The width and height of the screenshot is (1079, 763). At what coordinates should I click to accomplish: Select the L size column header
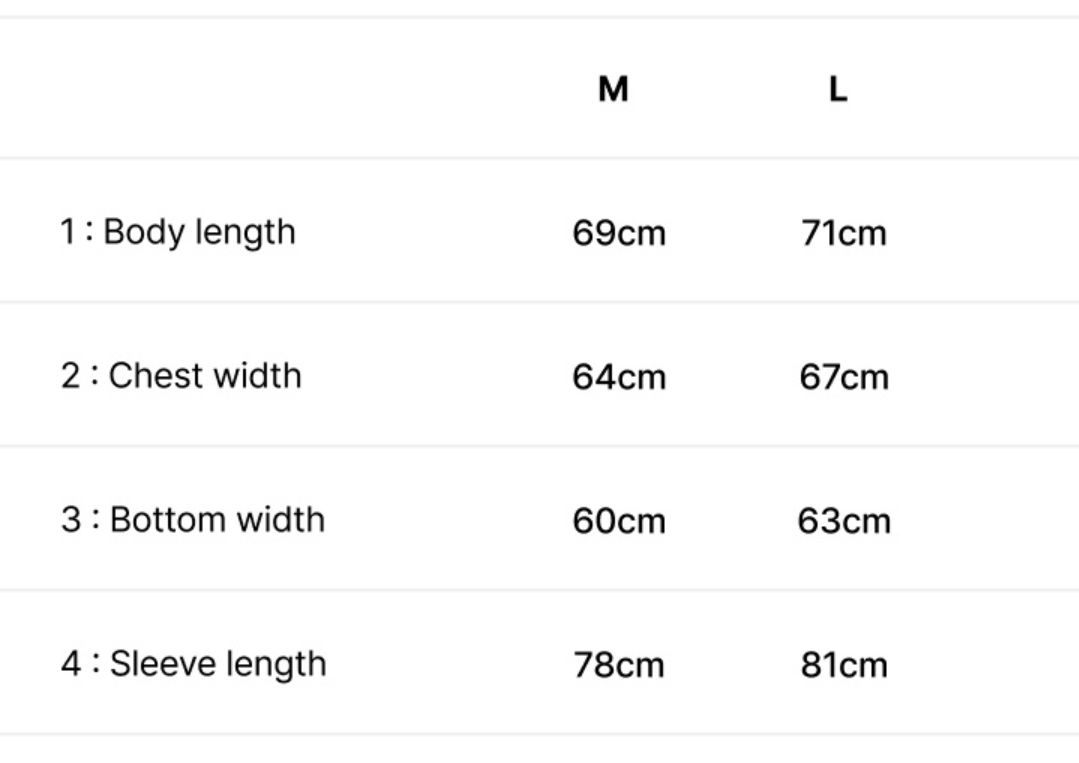(838, 89)
